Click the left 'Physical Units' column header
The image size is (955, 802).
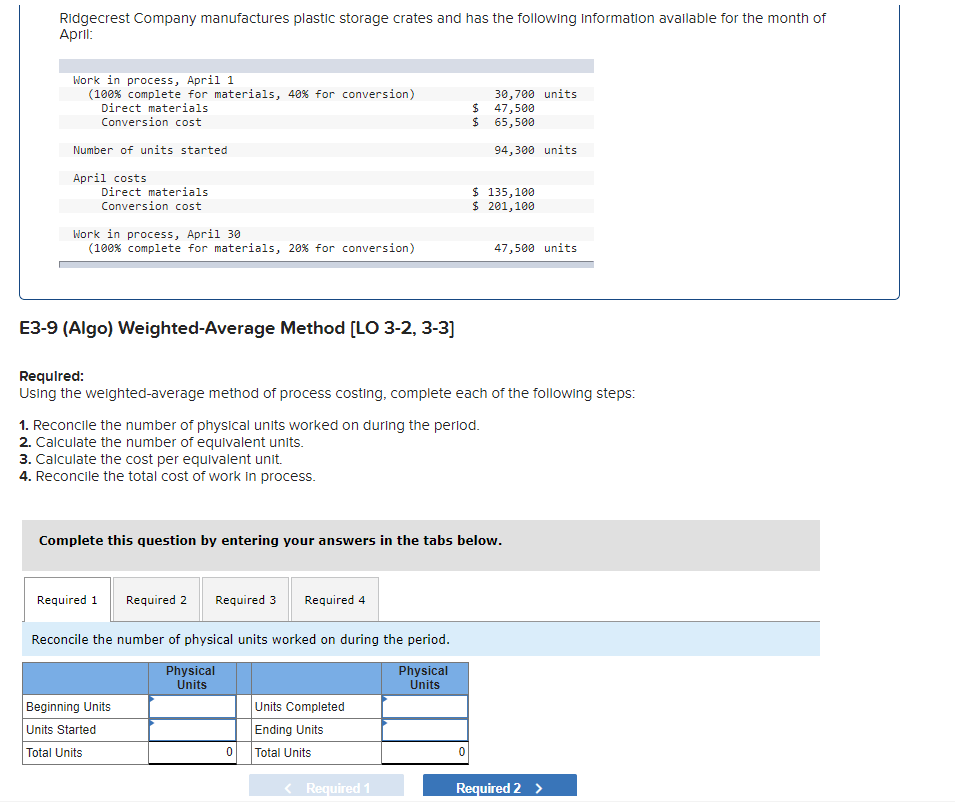click(x=192, y=678)
